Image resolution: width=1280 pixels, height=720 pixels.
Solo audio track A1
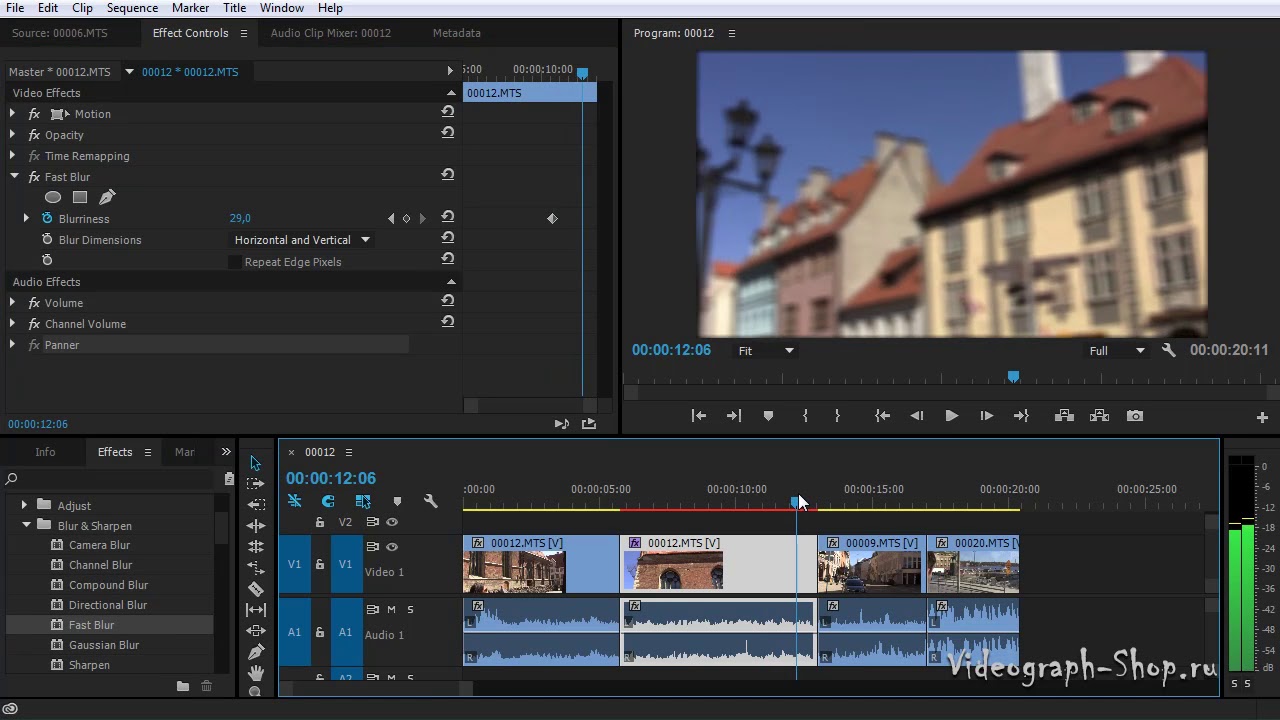click(x=410, y=609)
